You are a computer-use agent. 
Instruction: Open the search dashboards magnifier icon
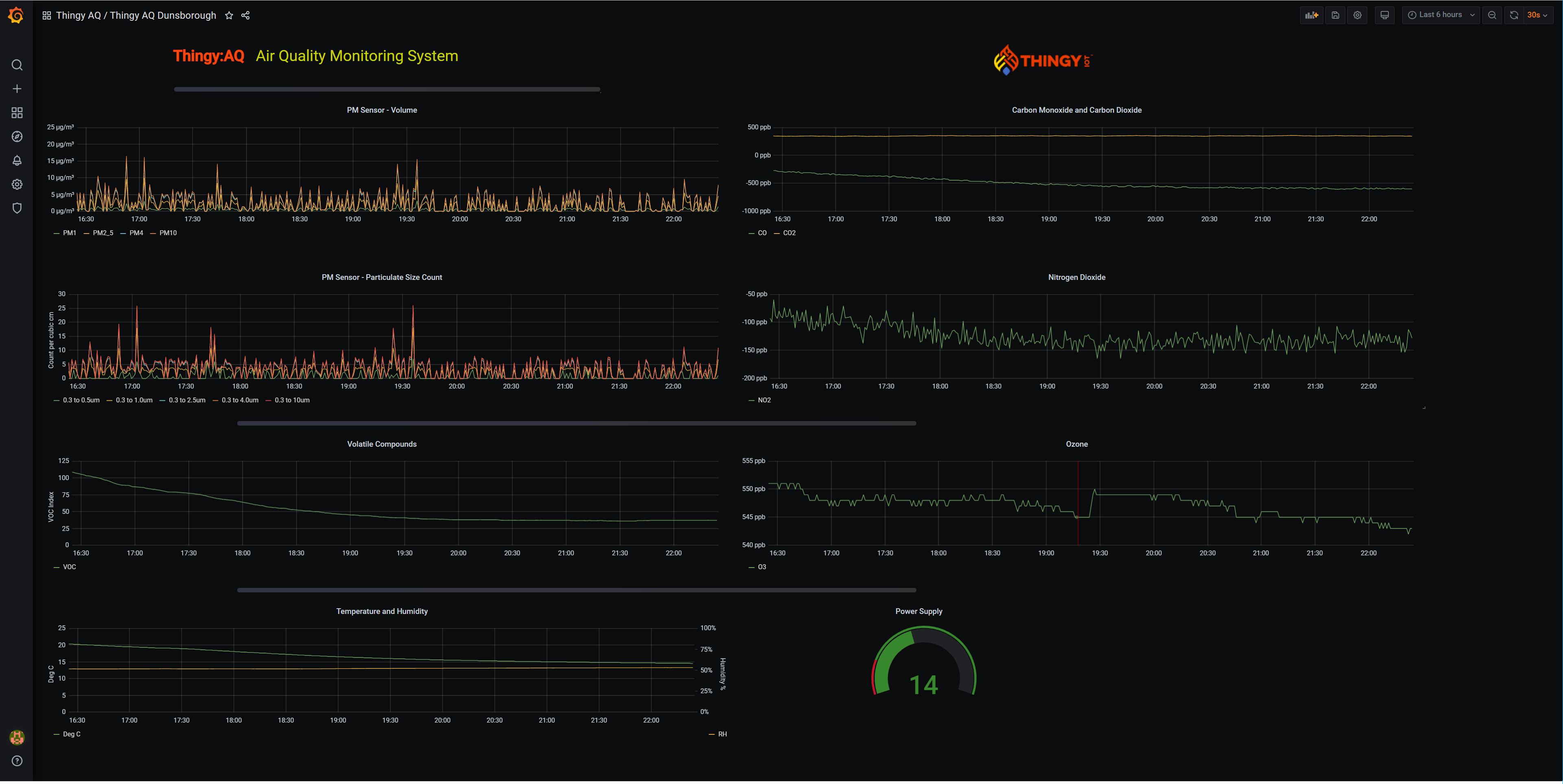click(17, 65)
